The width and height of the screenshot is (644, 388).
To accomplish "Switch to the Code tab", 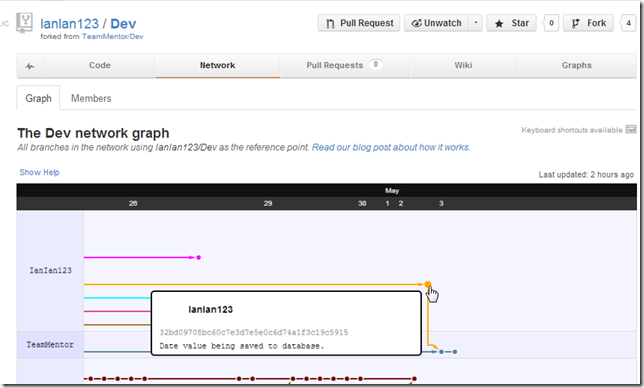I will (x=99, y=65).
